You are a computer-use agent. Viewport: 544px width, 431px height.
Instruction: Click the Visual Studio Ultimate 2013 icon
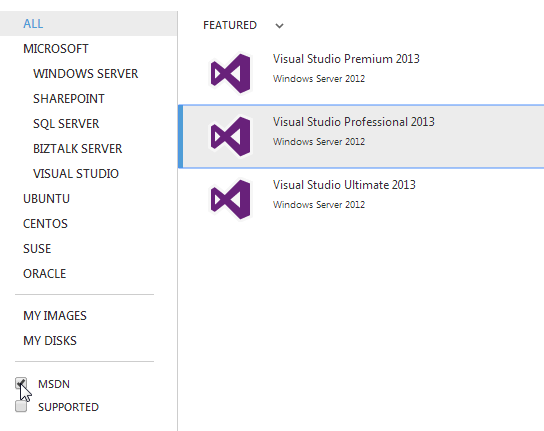(x=230, y=199)
